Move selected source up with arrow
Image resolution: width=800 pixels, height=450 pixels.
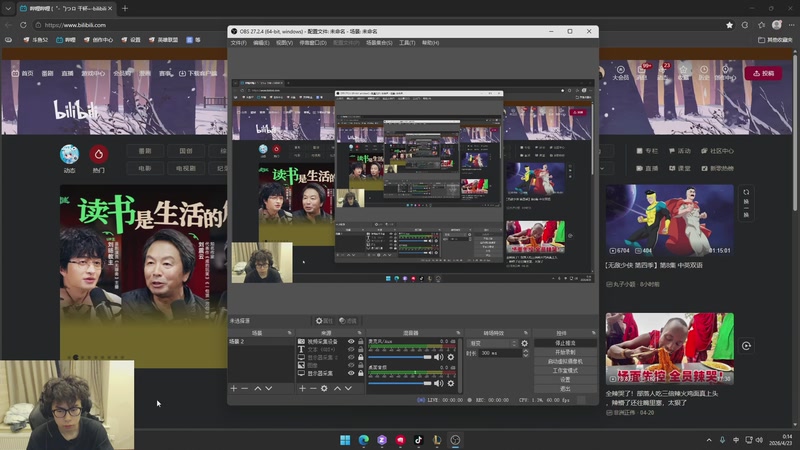(337, 388)
